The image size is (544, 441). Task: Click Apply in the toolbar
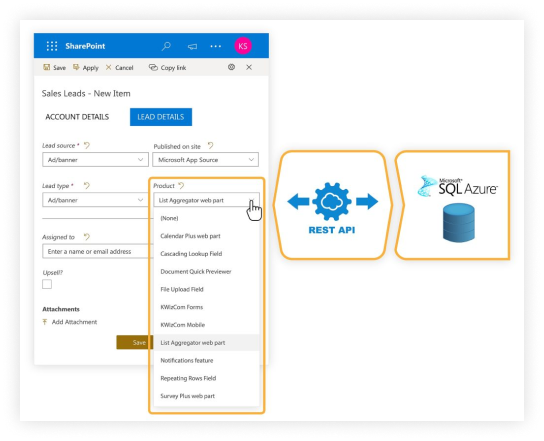point(86,68)
